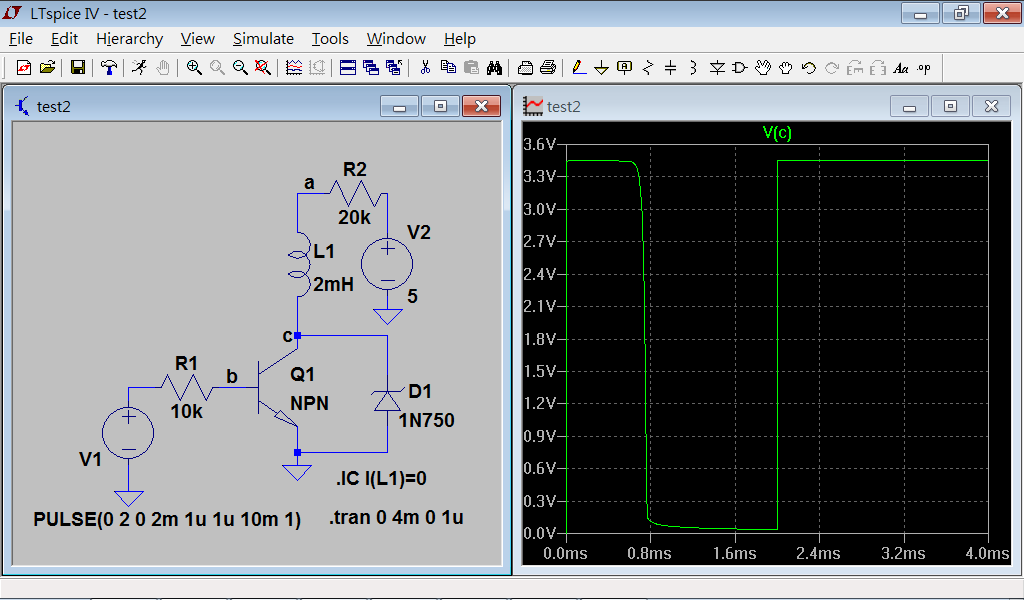Open the File menu
The width and height of the screenshot is (1024, 600).
[x=21, y=39]
